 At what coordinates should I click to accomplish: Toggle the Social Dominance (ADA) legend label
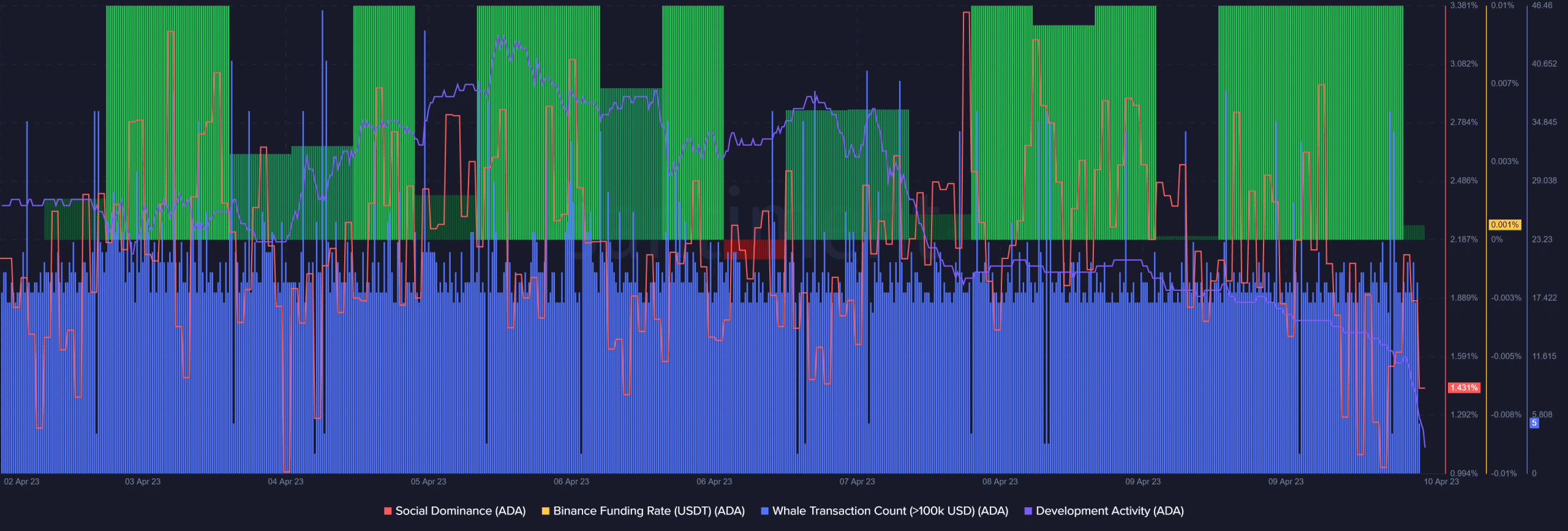[x=460, y=511]
